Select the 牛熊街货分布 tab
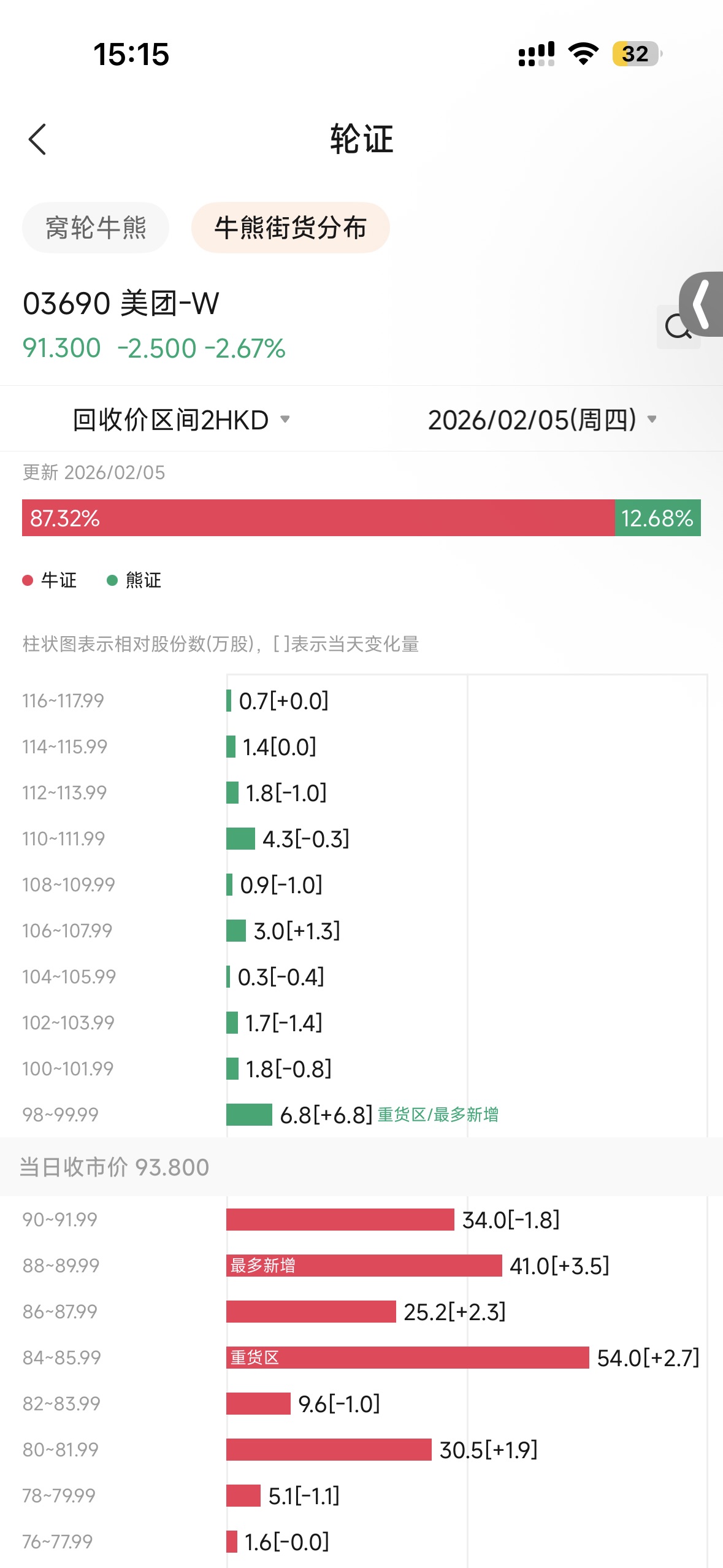This screenshot has height=1568, width=723. [291, 228]
